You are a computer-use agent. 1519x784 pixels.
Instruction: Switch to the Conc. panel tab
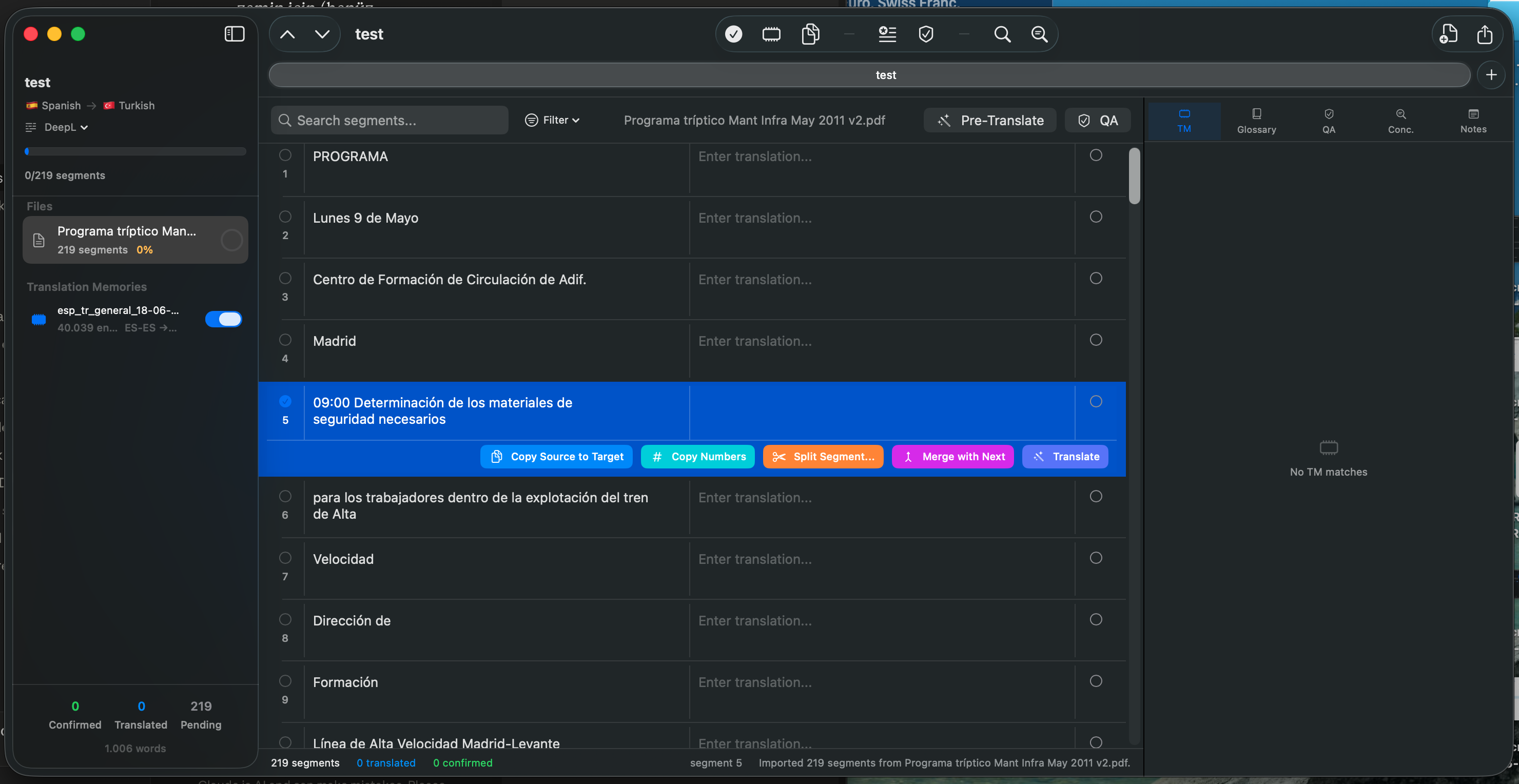tap(1400, 121)
